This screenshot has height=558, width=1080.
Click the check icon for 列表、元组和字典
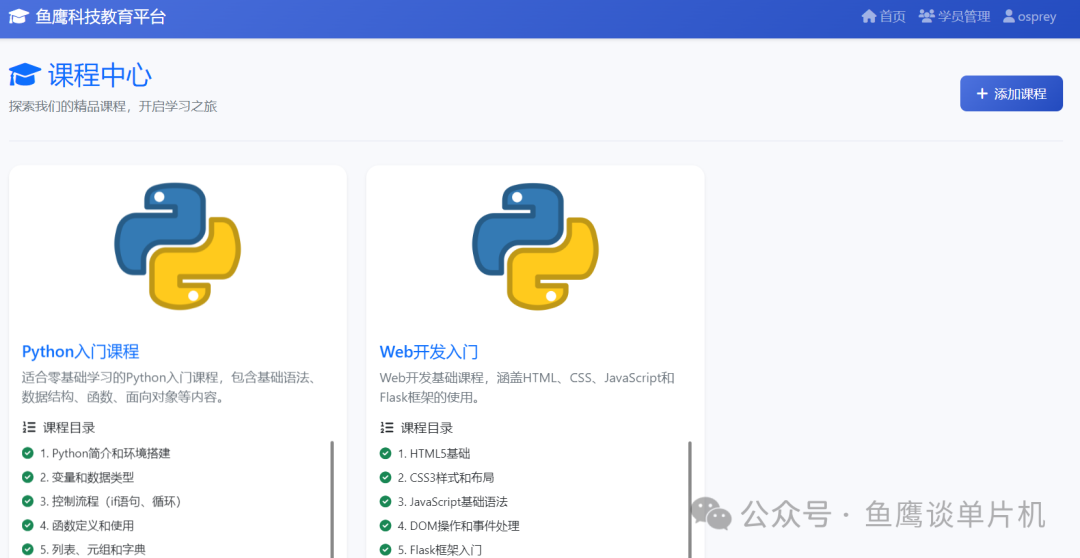[28, 549]
